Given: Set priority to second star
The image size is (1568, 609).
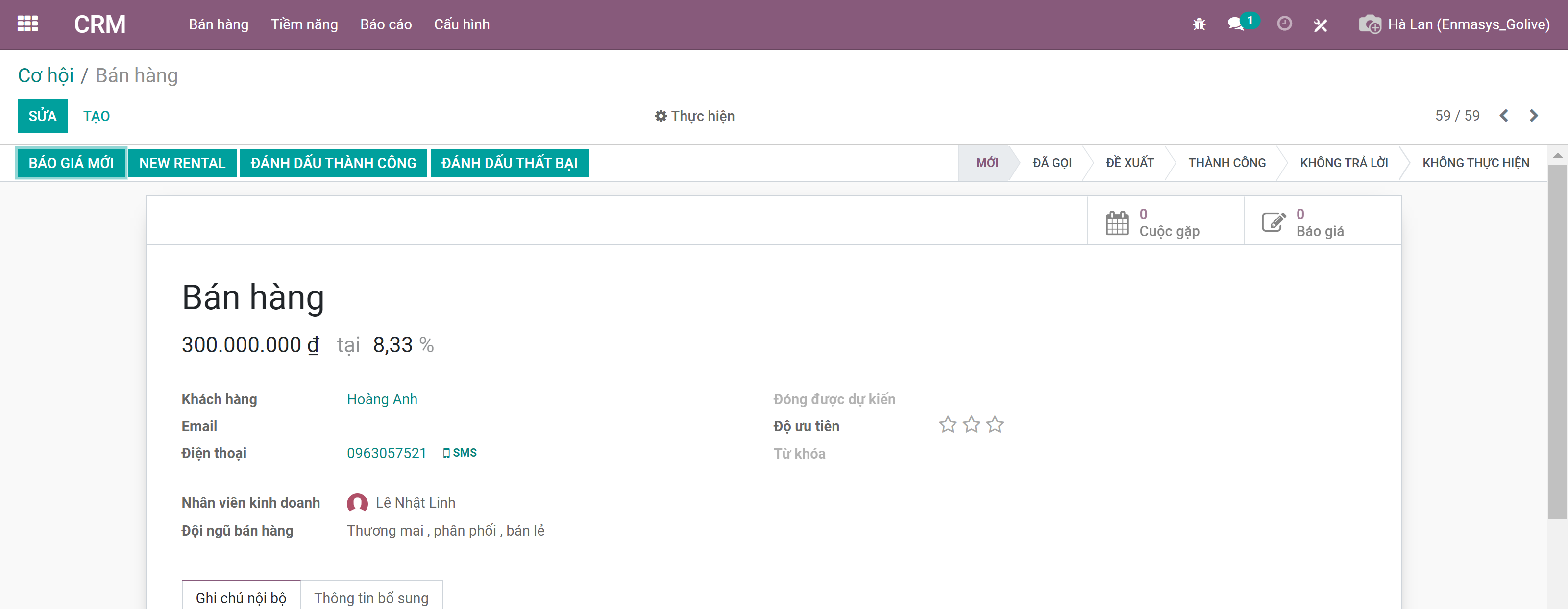Looking at the screenshot, I should tap(972, 425).
